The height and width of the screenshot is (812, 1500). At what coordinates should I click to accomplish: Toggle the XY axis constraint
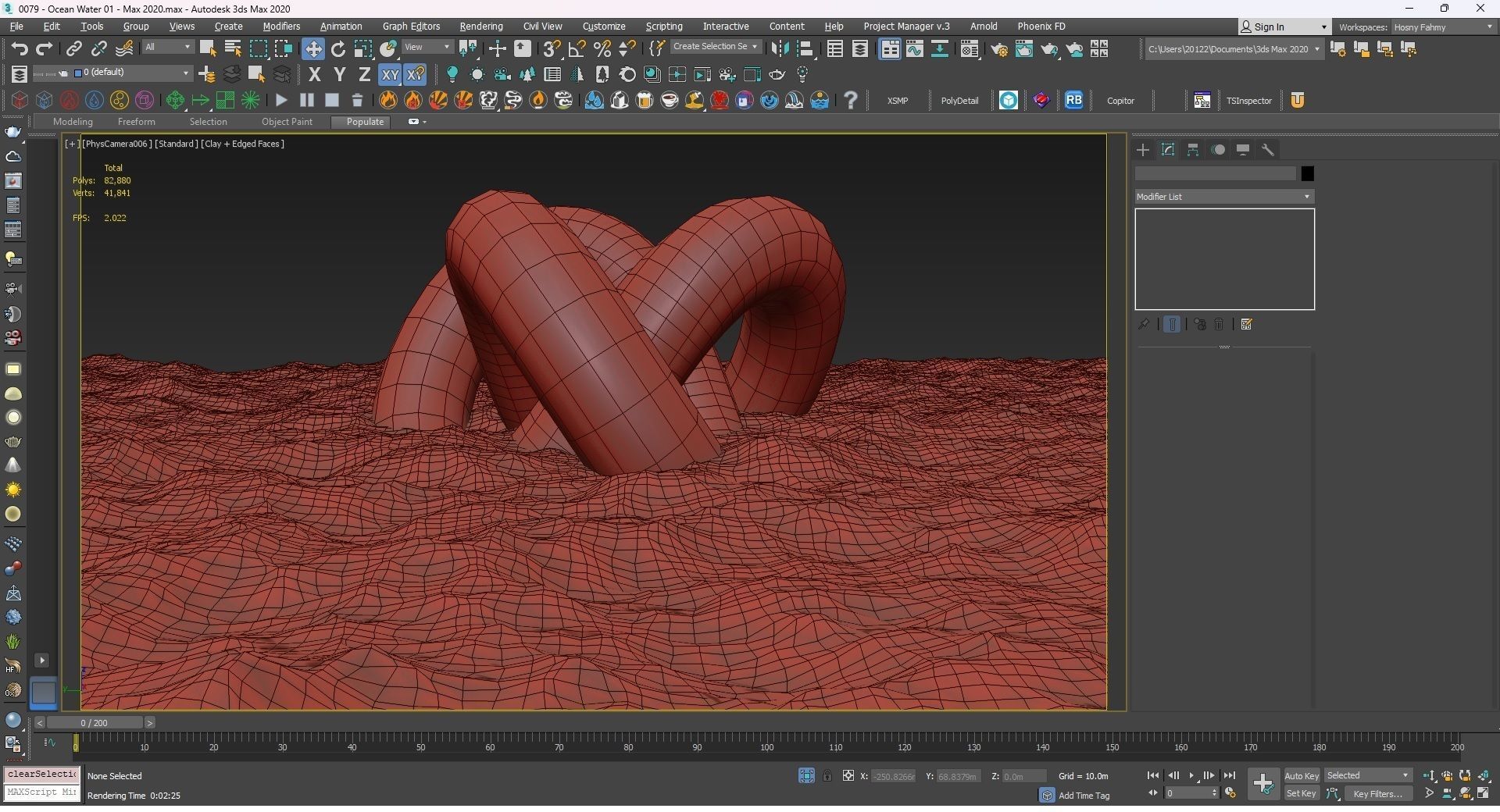pos(389,75)
